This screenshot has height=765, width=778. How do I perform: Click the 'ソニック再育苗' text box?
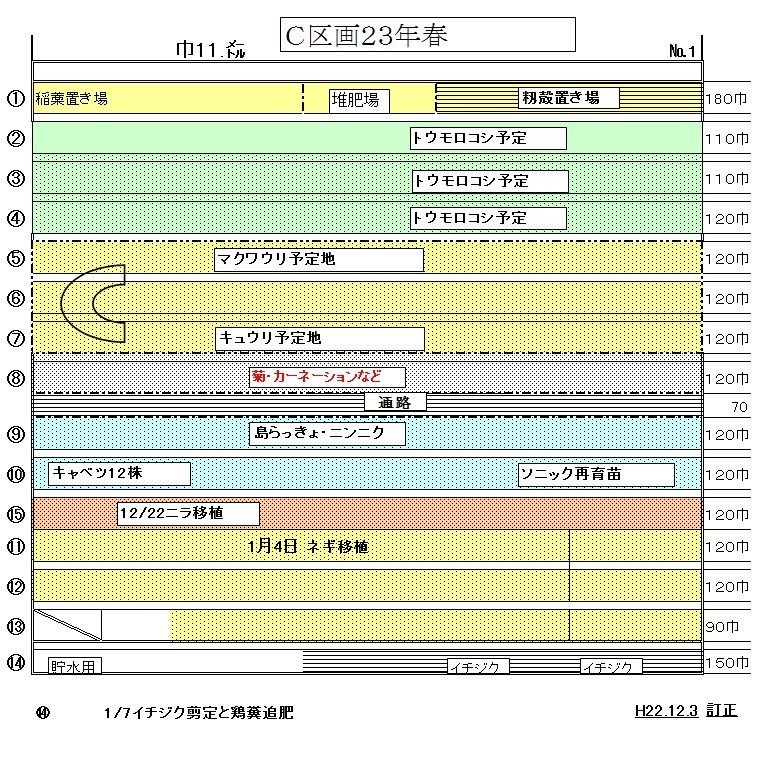(x=596, y=475)
